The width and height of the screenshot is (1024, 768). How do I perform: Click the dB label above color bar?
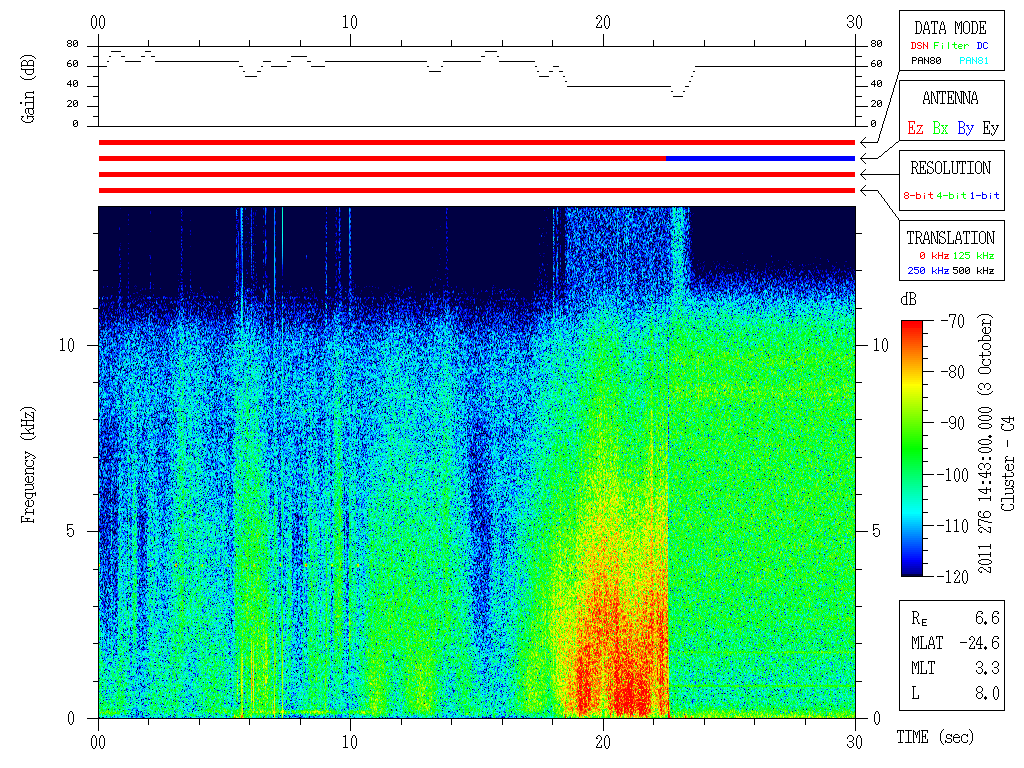908,300
